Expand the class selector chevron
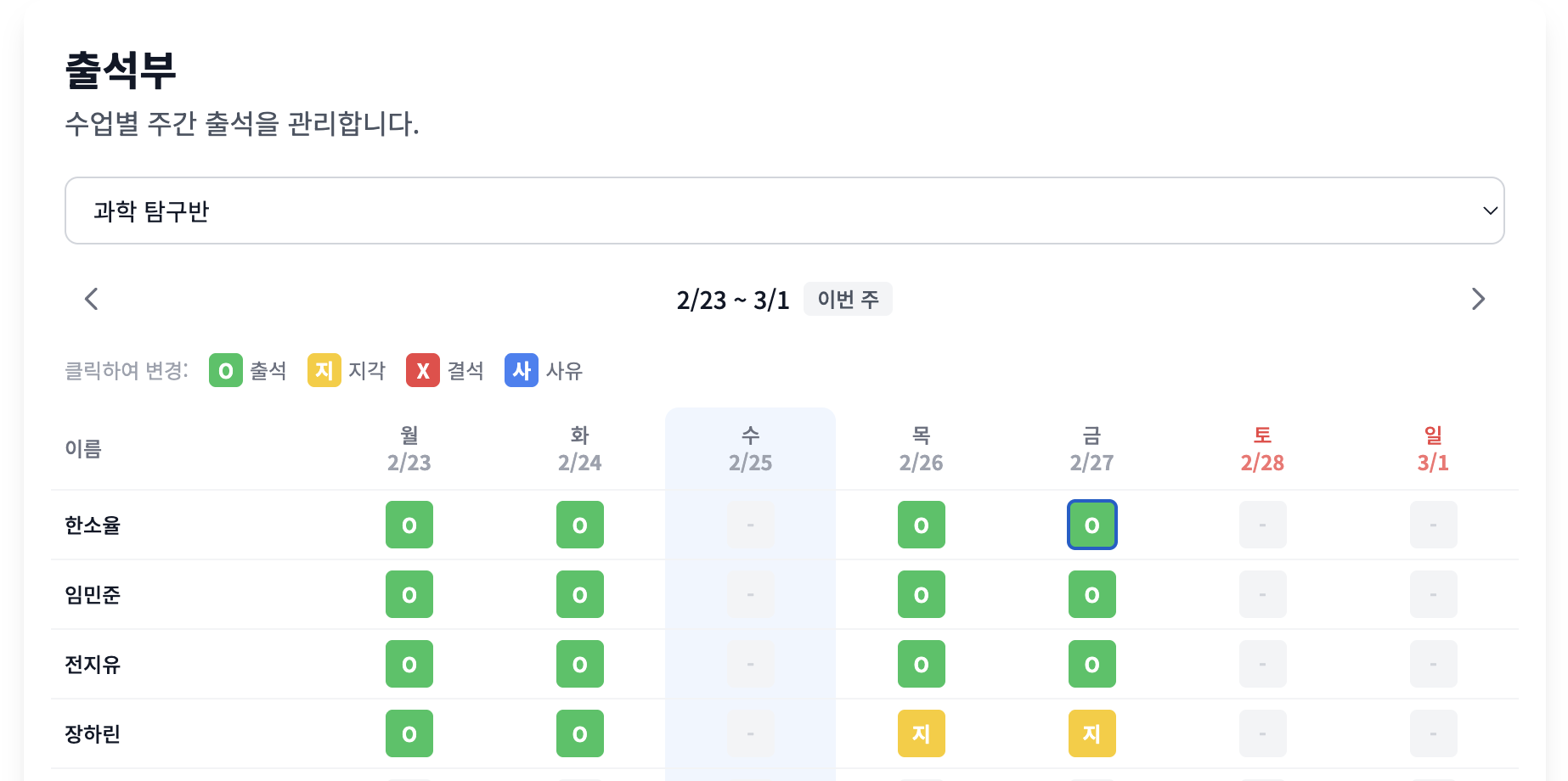The width and height of the screenshot is (1568, 781). (1489, 211)
